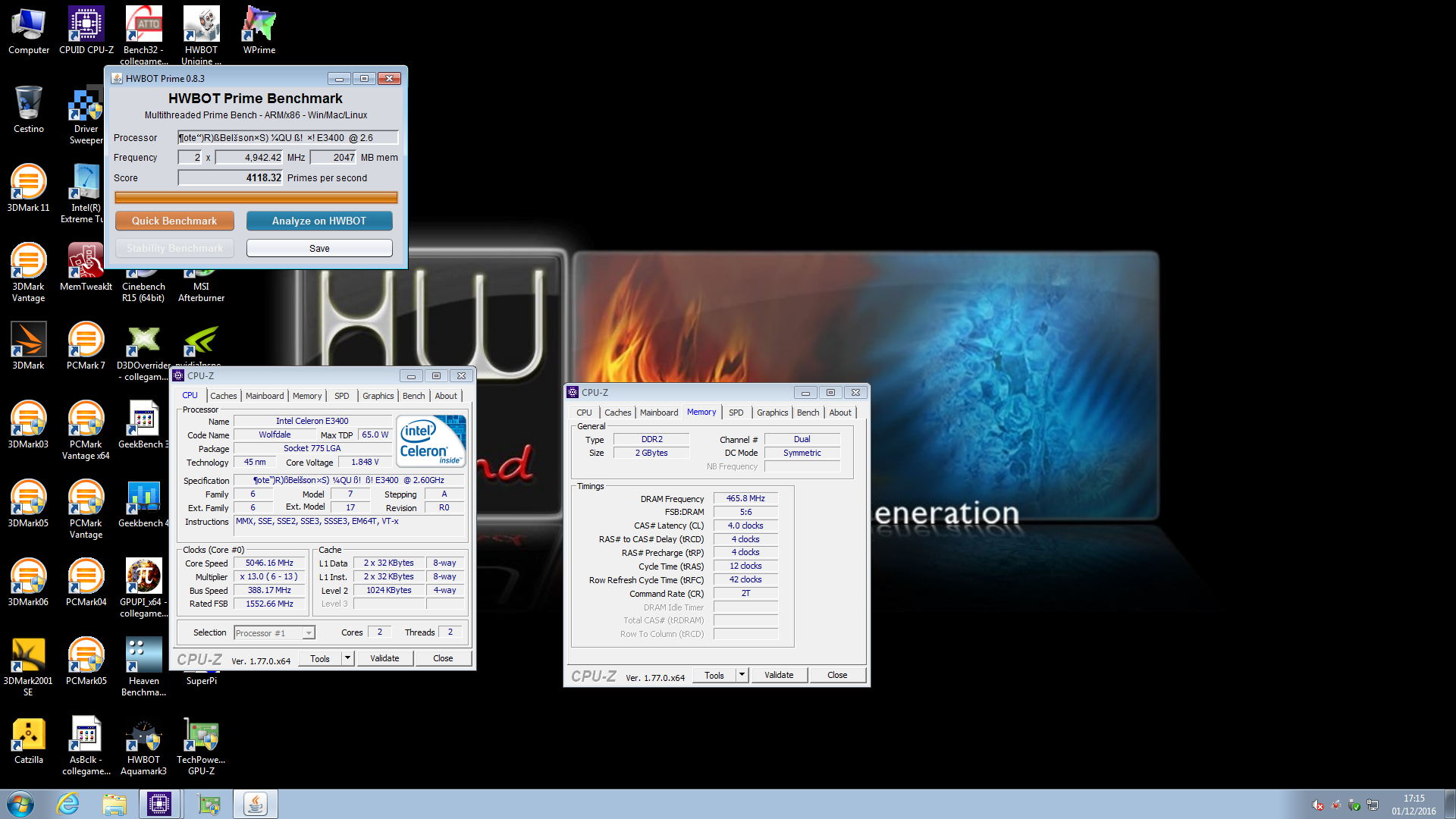This screenshot has height=819, width=1456.
Task: Open Heaven Benchmark desktop shortcut
Action: click(144, 666)
